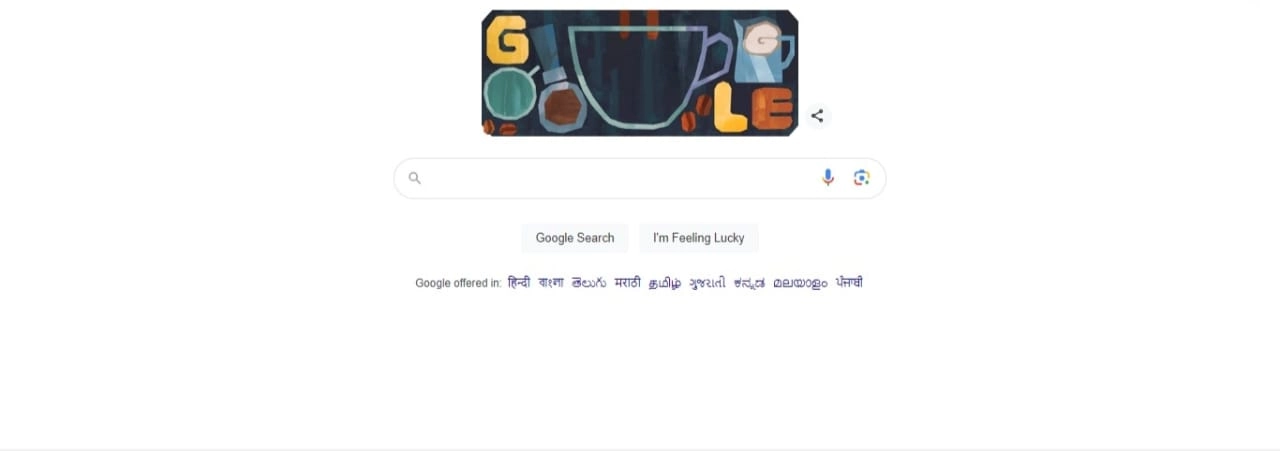
Task: Switch Google to Hindi (हिन्दी) language
Action: [x=519, y=283]
